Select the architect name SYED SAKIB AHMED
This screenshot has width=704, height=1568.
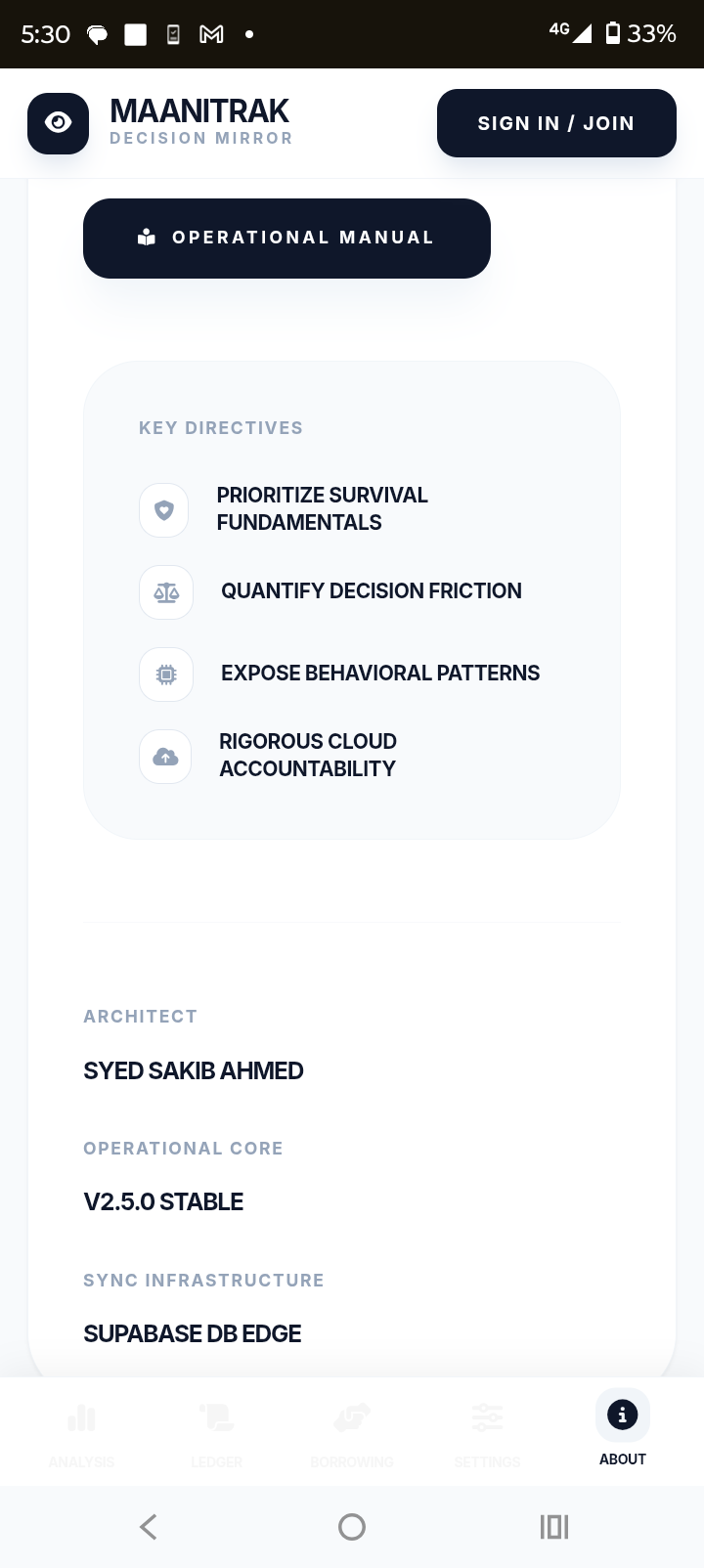pyautogui.click(x=193, y=1070)
